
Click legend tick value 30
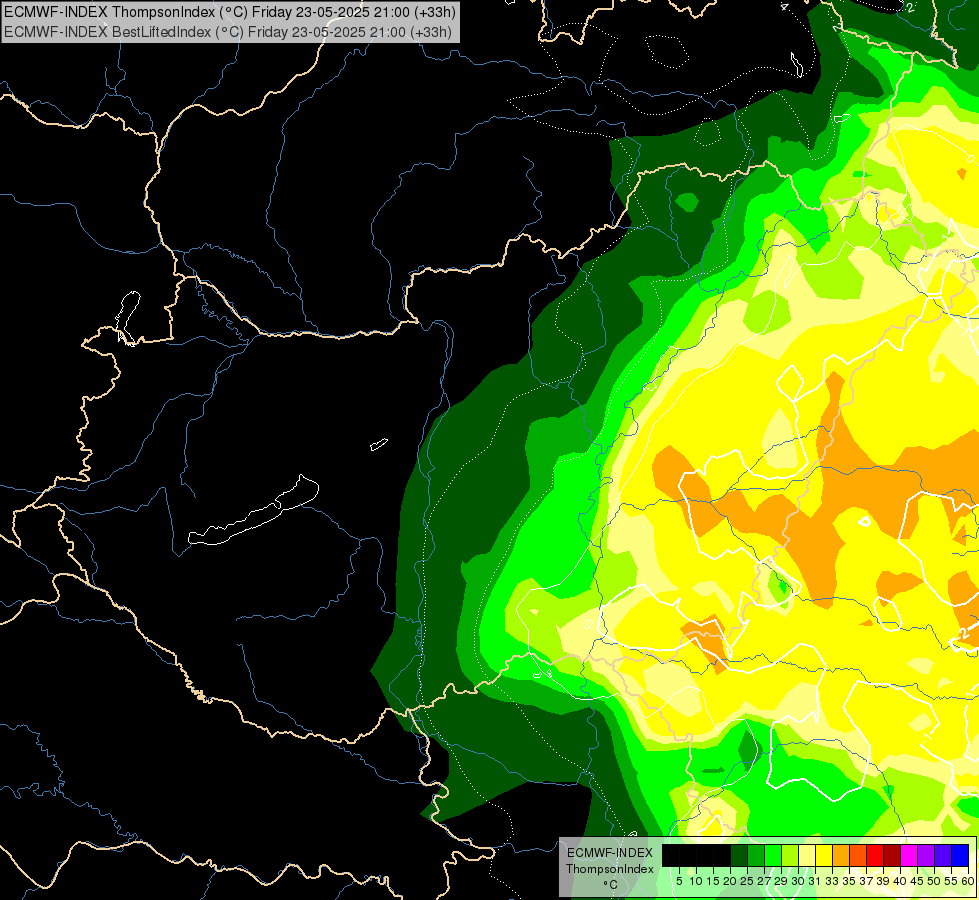click(798, 881)
